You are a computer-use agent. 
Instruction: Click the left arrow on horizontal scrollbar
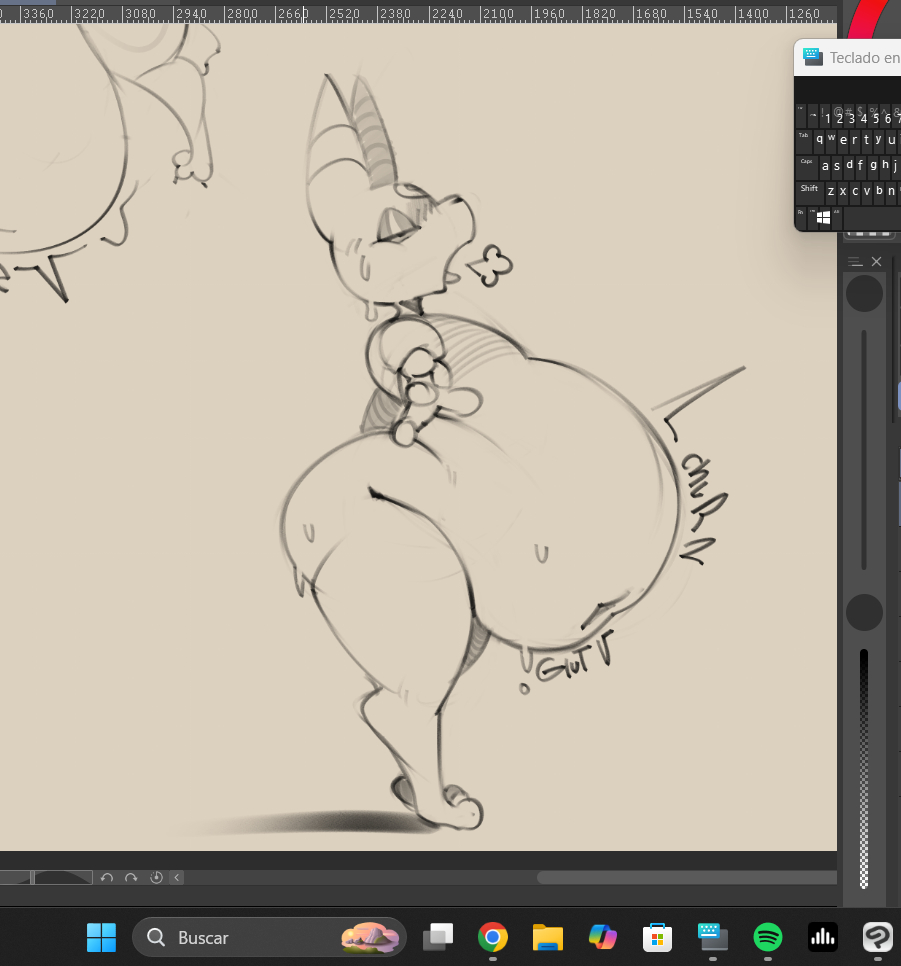pyautogui.click(x=177, y=878)
